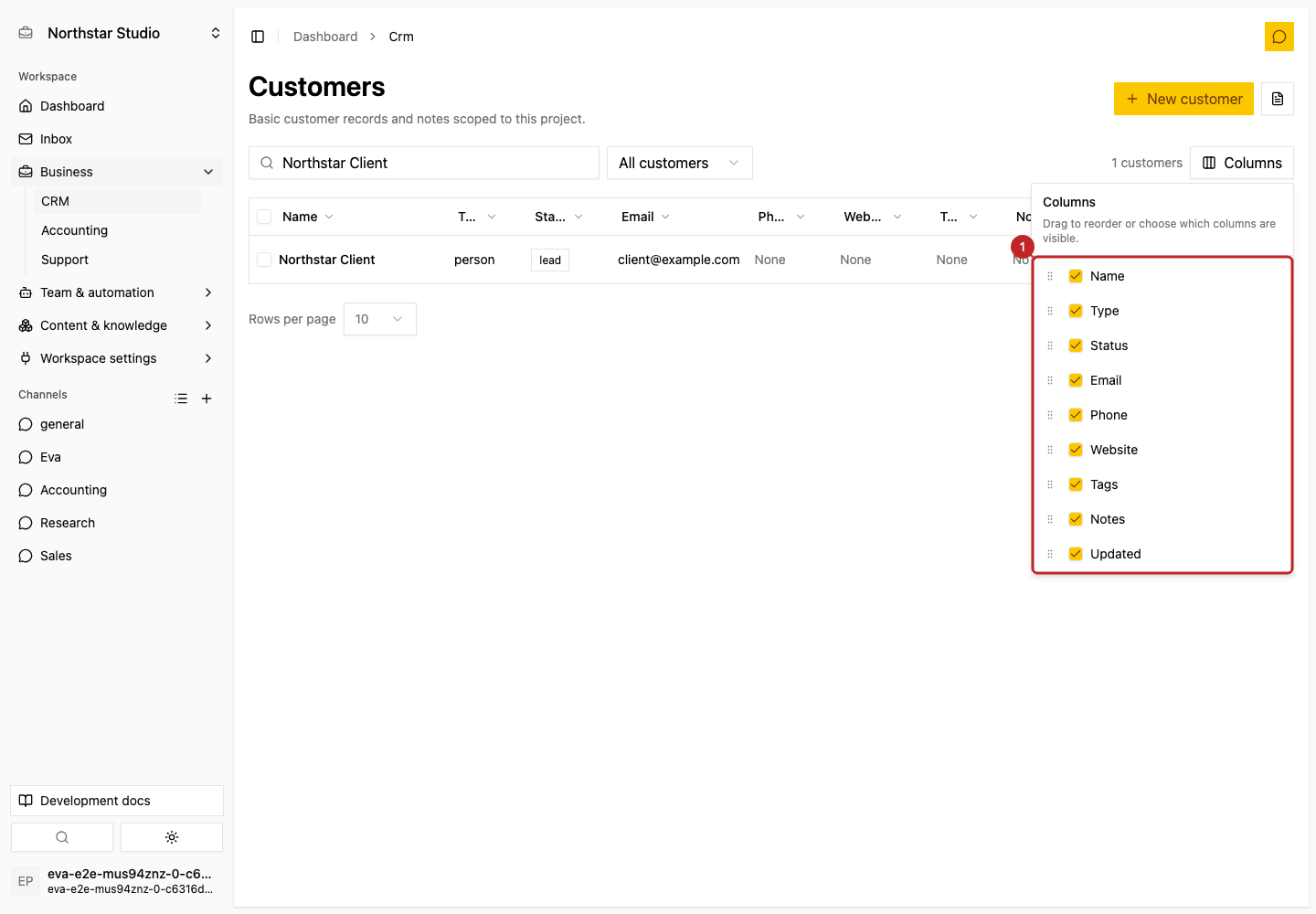Click the Inbox envelope icon
The image size is (1316, 914).
[x=26, y=139]
